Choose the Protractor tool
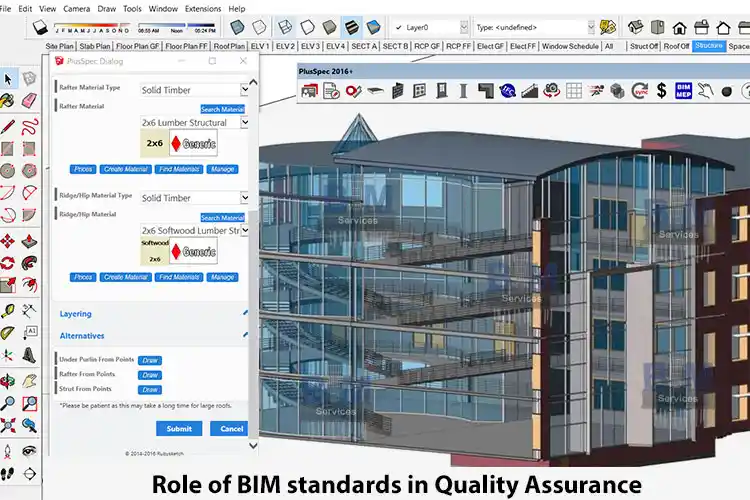 [x=8, y=333]
